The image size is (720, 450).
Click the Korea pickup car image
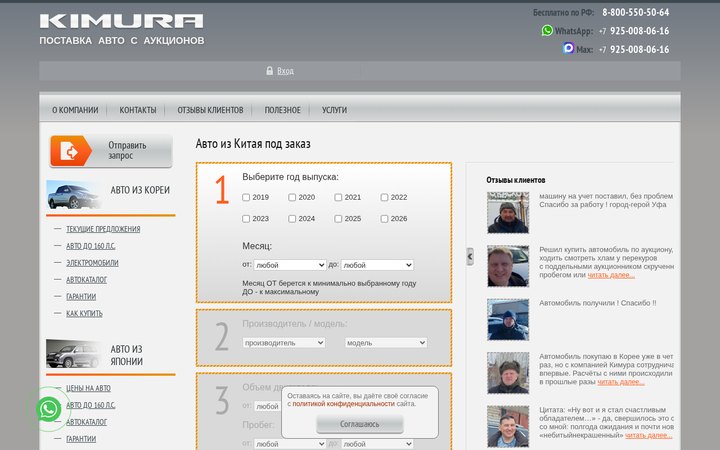[x=73, y=195]
